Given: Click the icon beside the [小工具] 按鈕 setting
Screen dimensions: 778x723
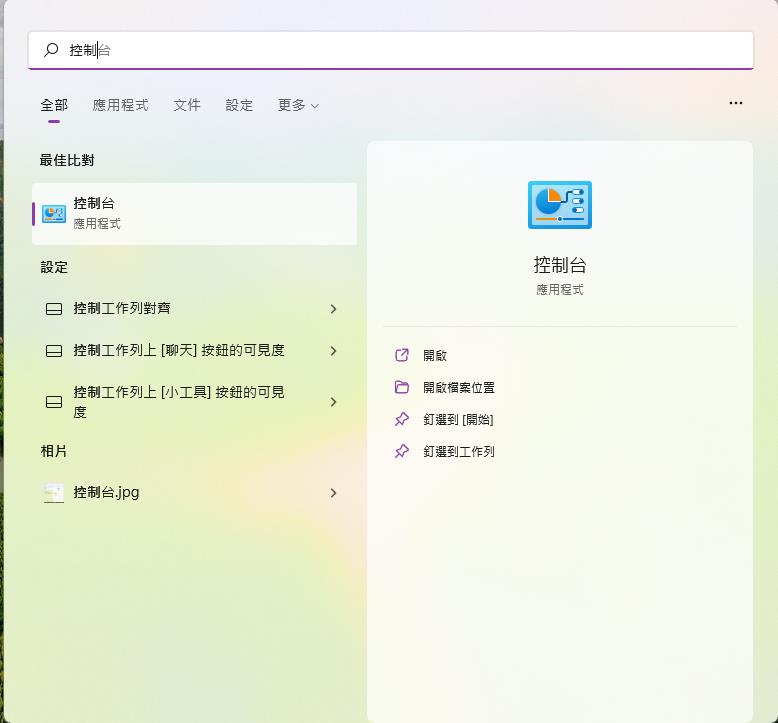Looking at the screenshot, I should pos(54,402).
